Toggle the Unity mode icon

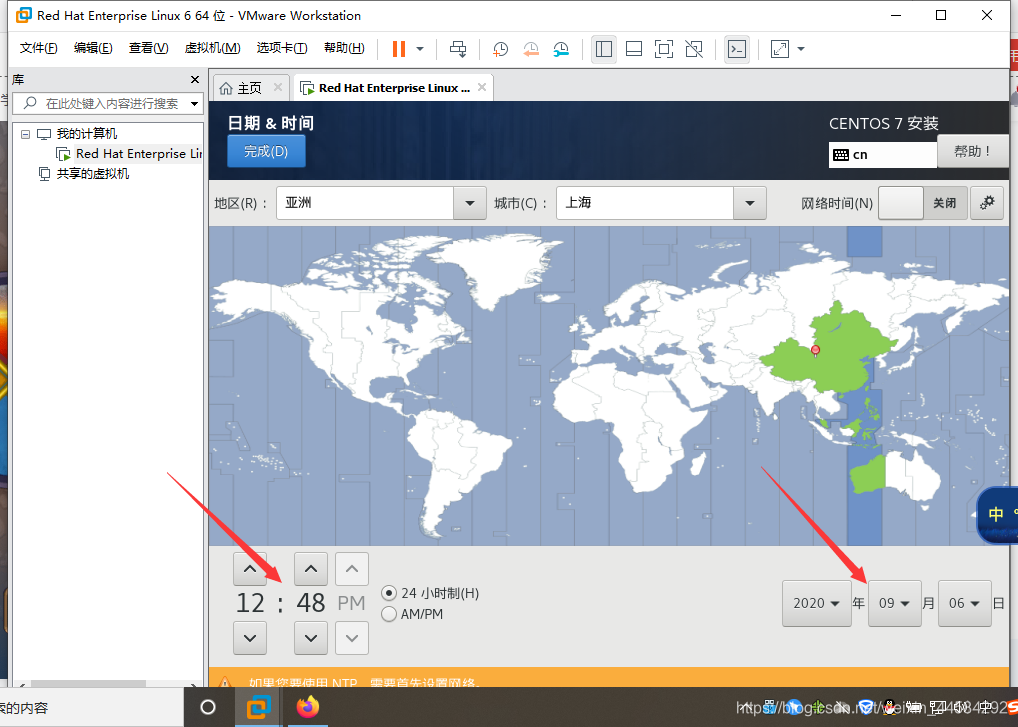tap(694, 49)
